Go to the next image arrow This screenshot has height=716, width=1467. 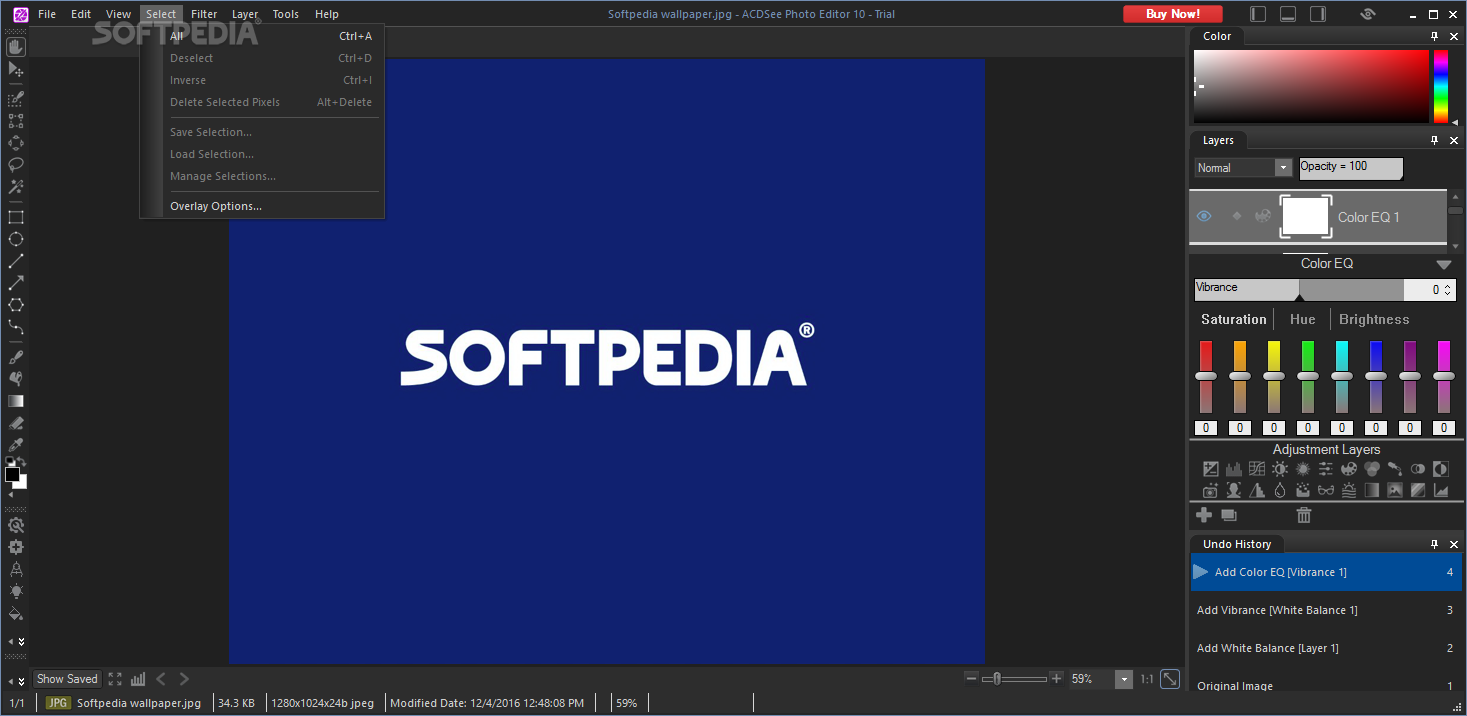[x=184, y=679]
